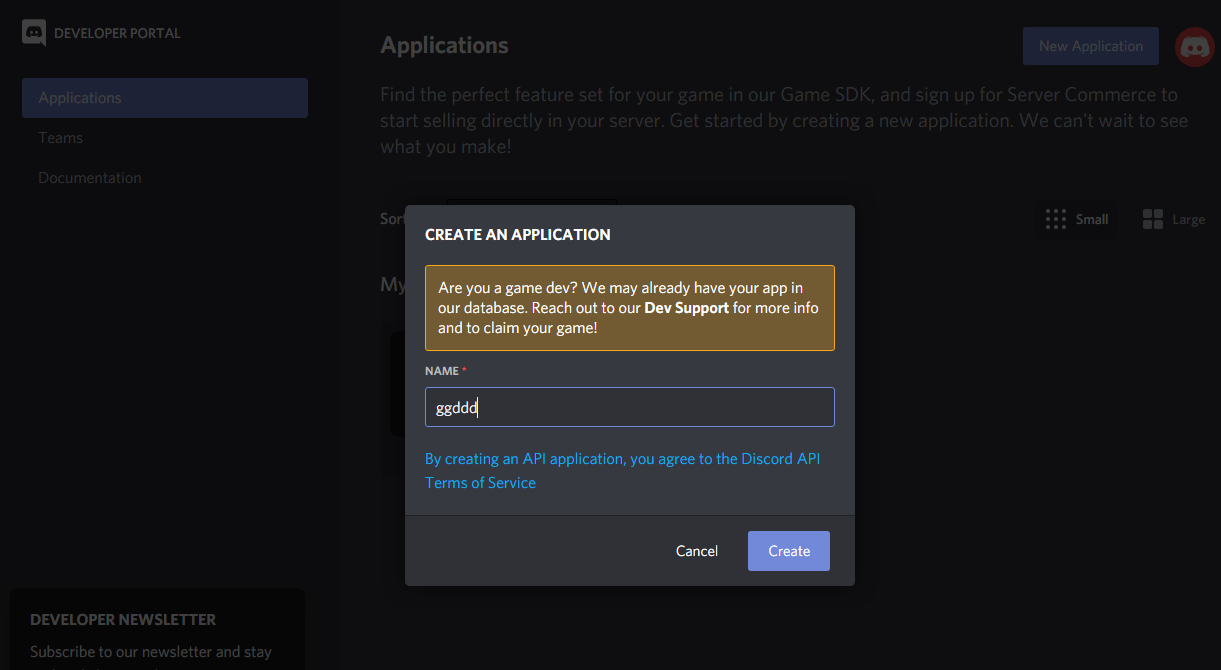Open Documentation from the sidebar
Image resolution: width=1221 pixels, height=670 pixels.
90,178
